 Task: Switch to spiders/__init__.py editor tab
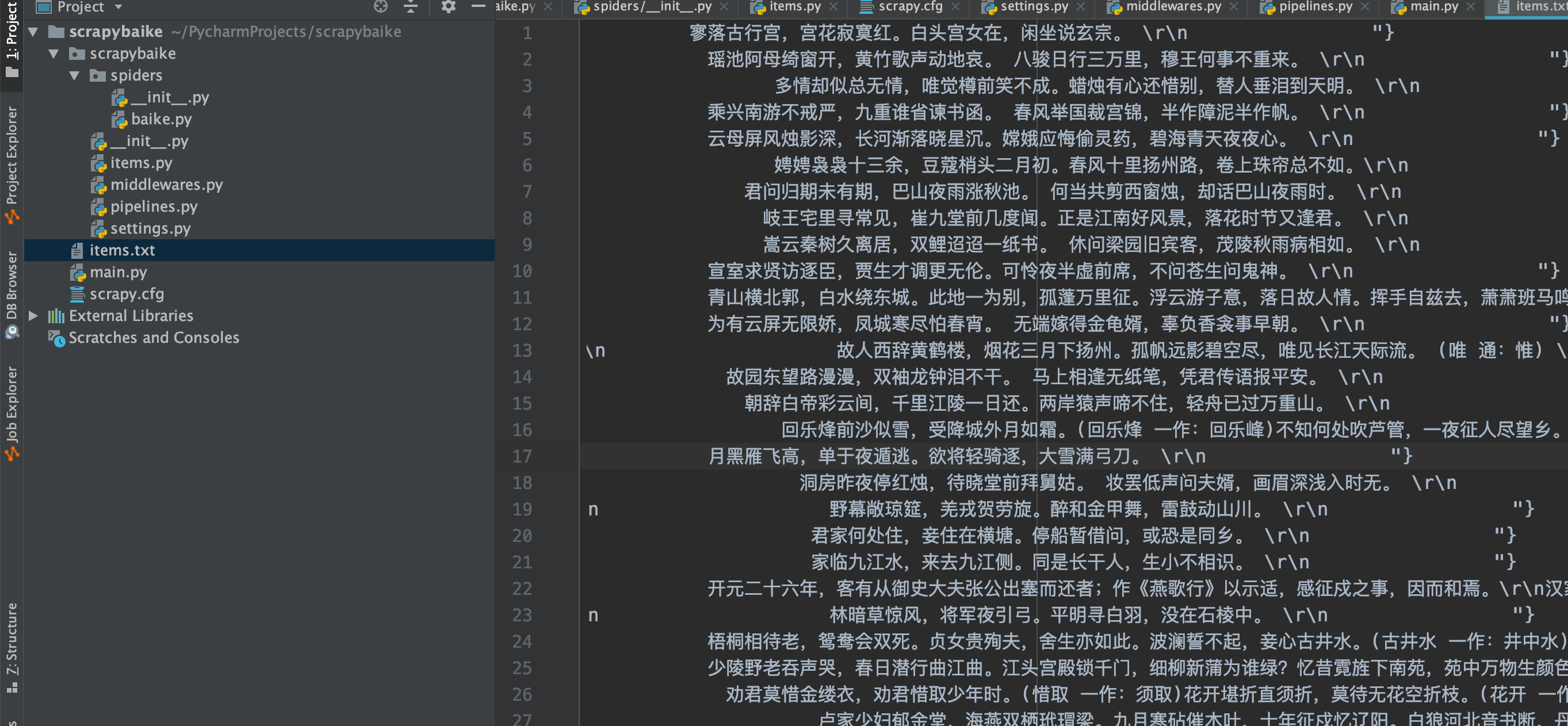pos(652,7)
